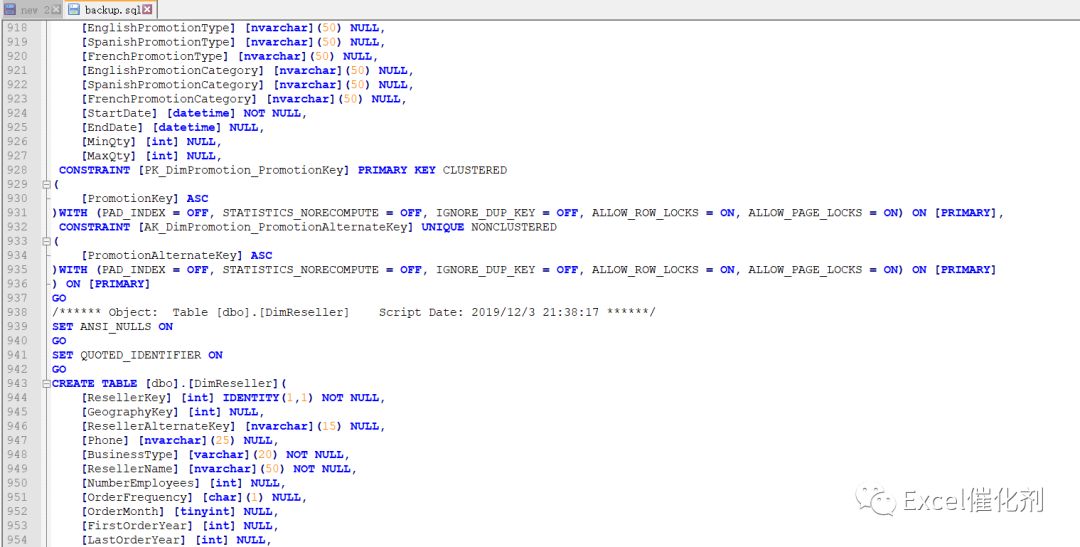Image resolution: width=1080 pixels, height=547 pixels.
Task: Click the GO statement on line 937
Action: pyautogui.click(x=59, y=298)
